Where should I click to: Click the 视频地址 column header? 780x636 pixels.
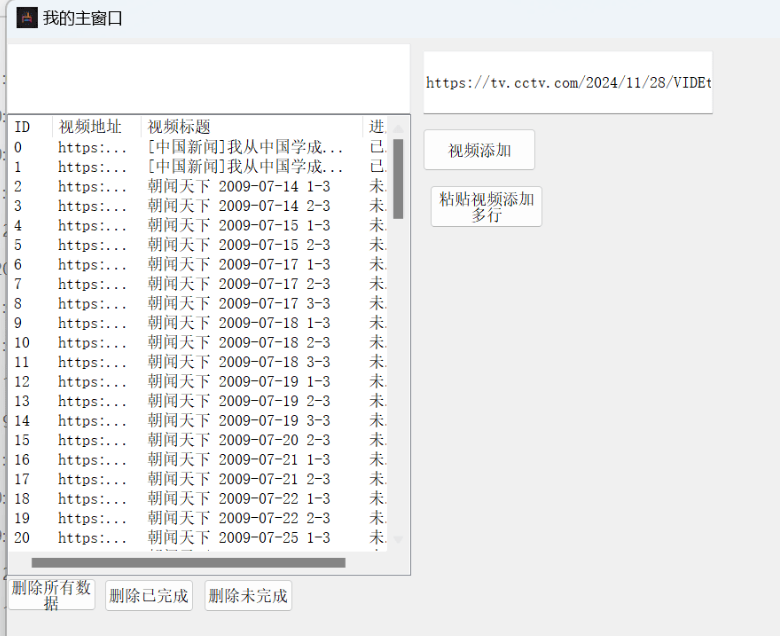[90, 127]
